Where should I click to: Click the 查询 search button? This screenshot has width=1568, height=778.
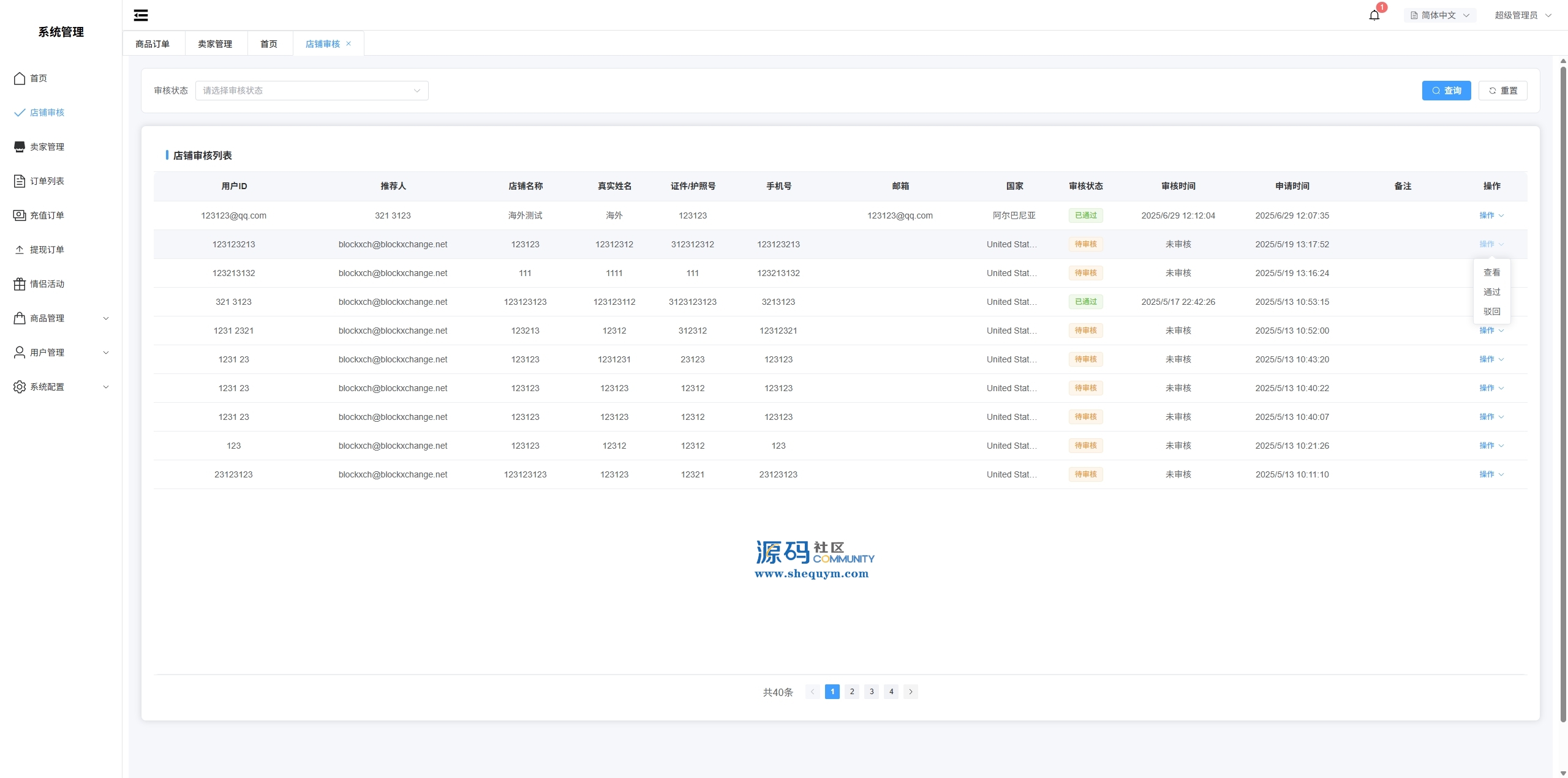coord(1446,91)
